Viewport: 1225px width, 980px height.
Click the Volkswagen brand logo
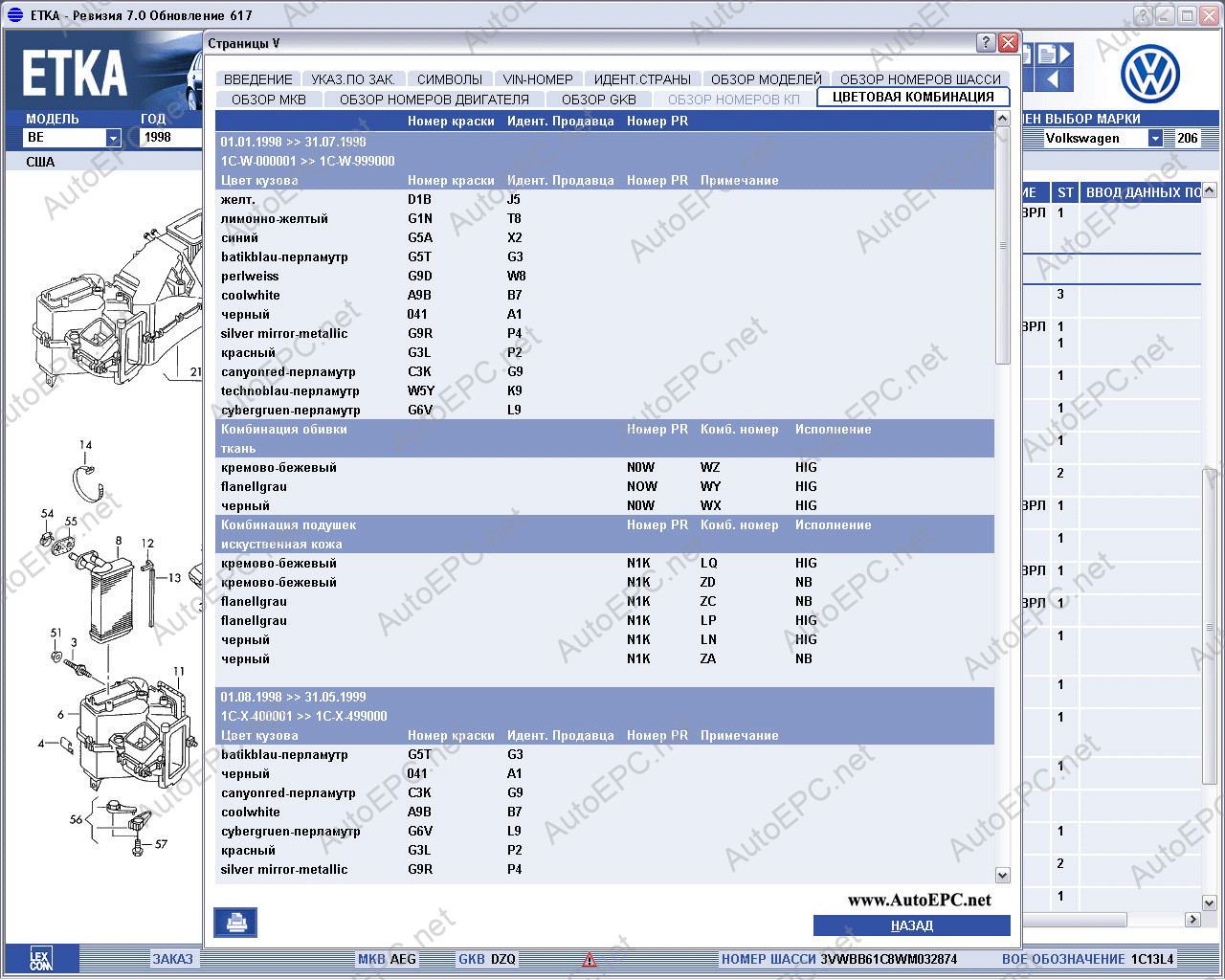(x=1149, y=74)
